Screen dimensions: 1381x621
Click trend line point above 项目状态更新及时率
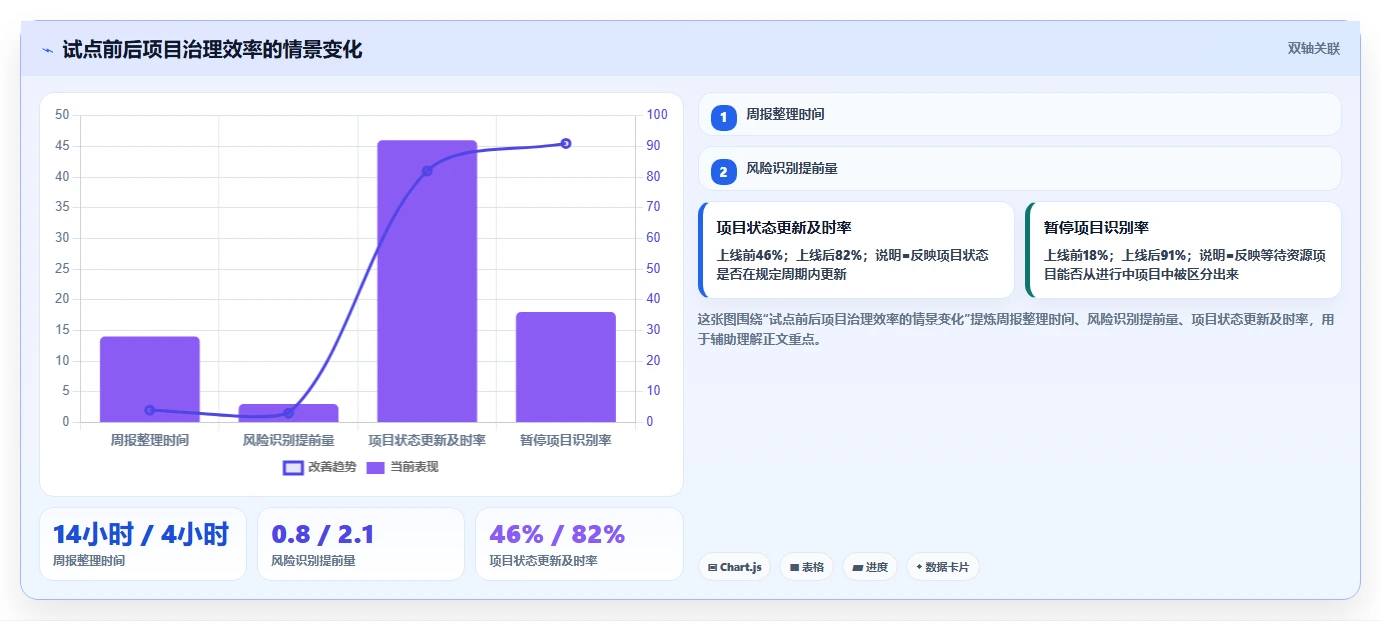[427, 171]
